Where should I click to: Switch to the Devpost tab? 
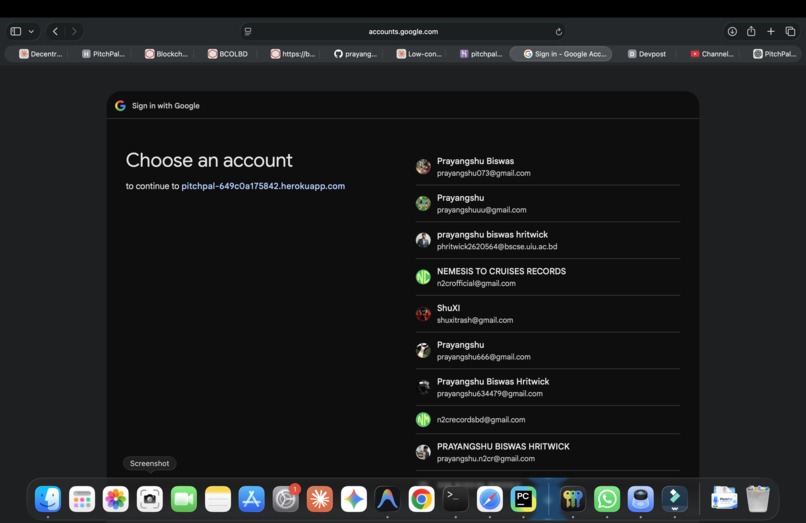(647, 54)
